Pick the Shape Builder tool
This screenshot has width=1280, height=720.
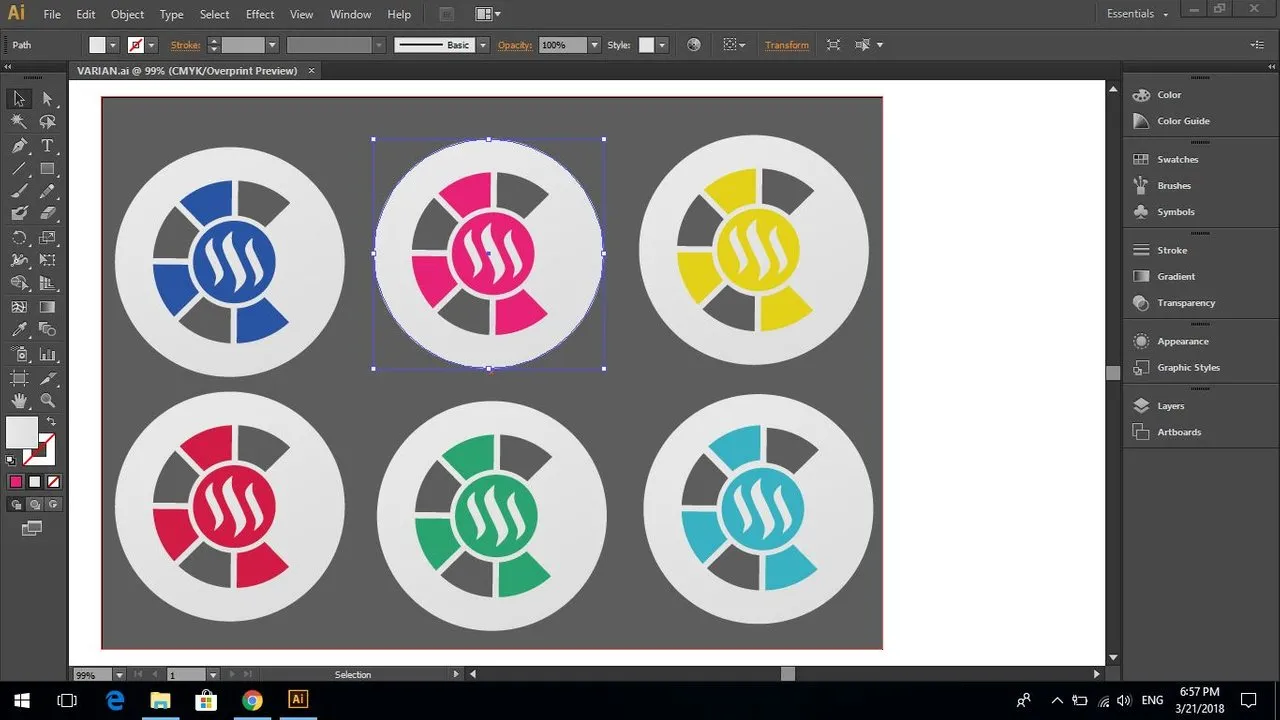coord(19,284)
